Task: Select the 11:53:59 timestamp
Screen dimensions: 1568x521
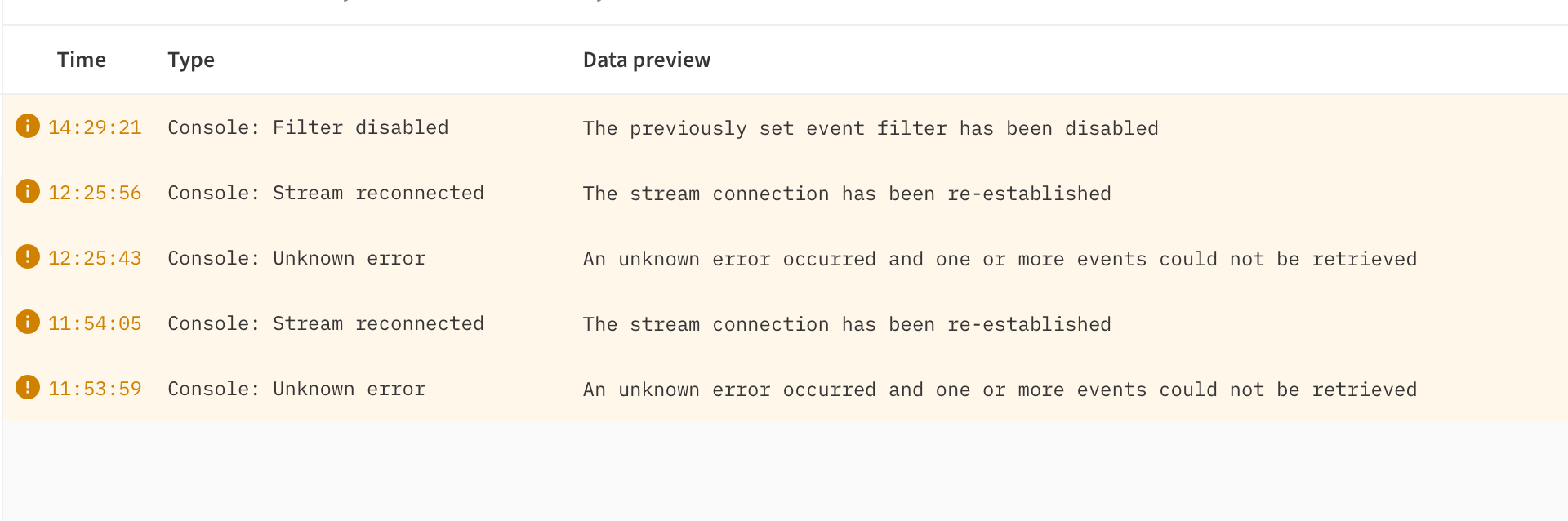Action: 95,389
